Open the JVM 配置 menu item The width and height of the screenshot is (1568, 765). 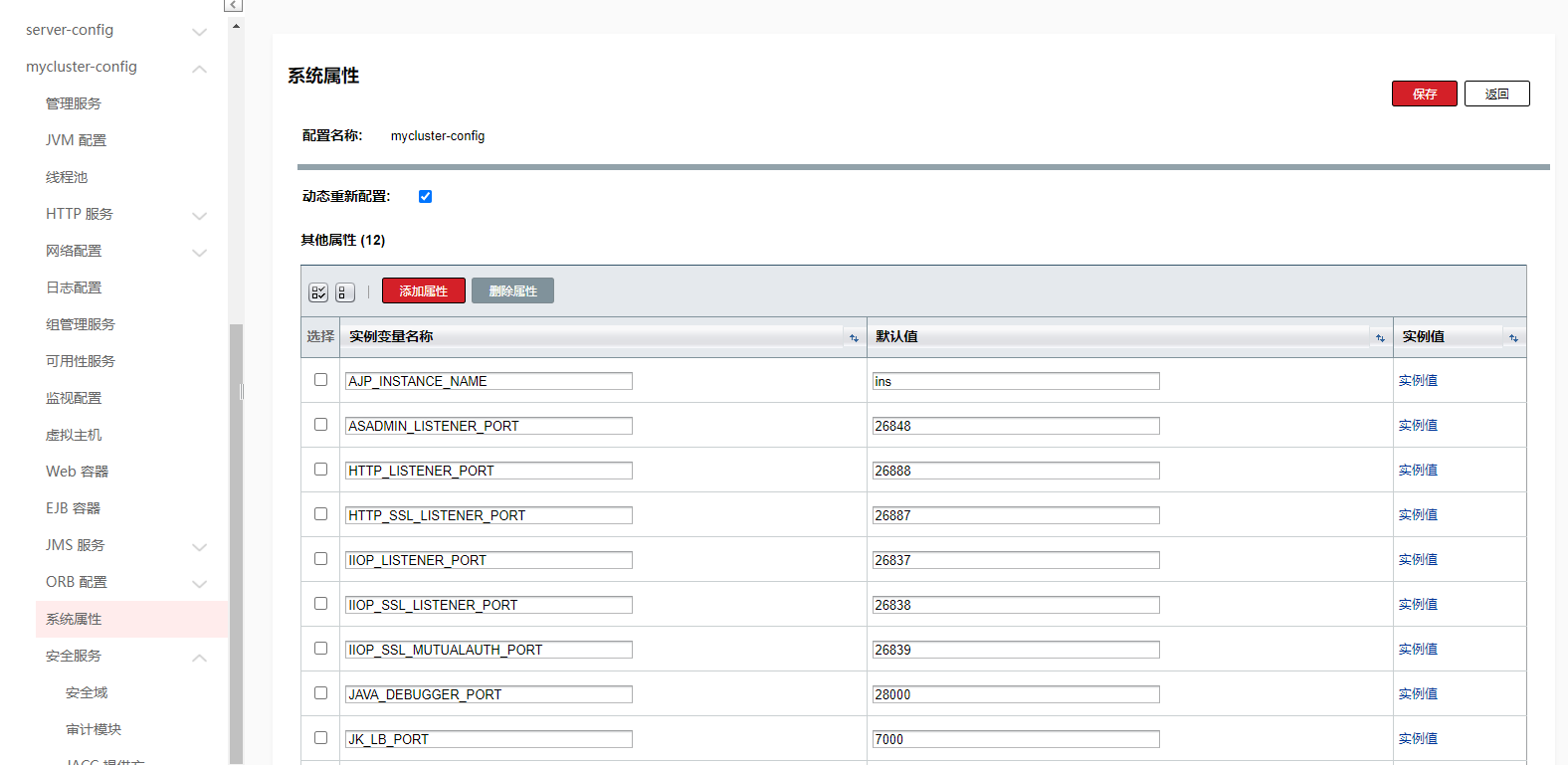(x=76, y=140)
